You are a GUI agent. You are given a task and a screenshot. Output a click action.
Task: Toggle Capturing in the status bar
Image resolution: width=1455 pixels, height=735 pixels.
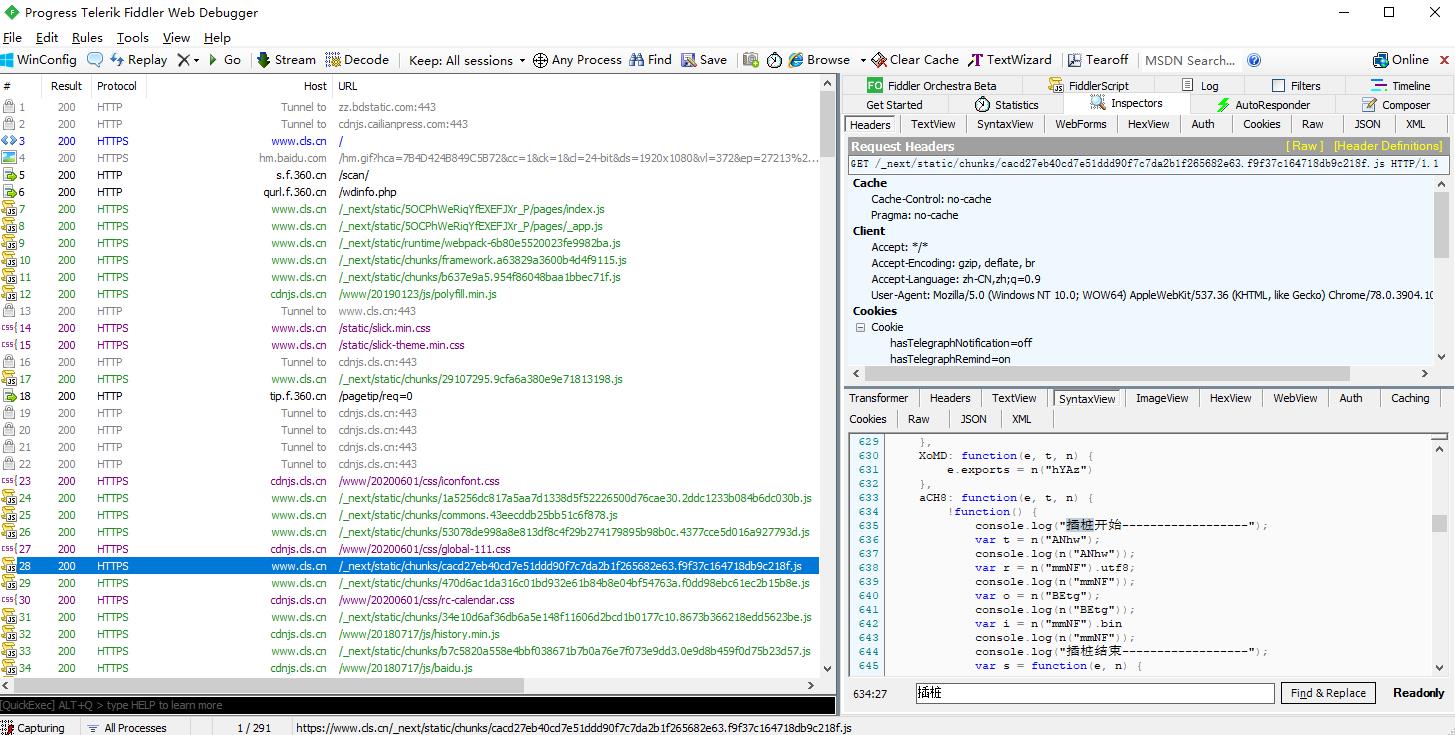tap(34, 728)
